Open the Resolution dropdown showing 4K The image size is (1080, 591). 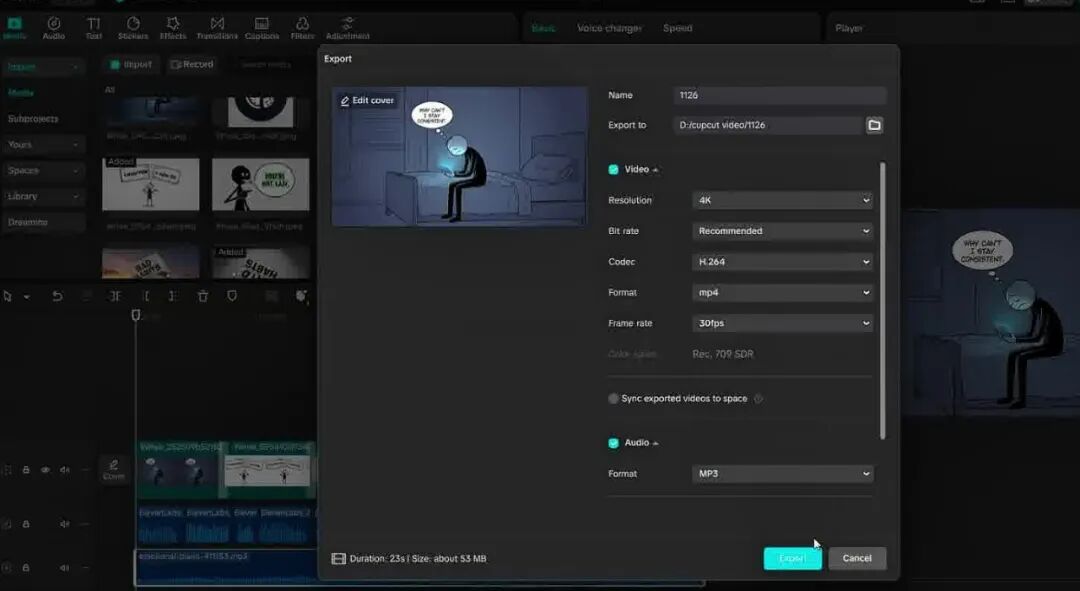pyautogui.click(x=782, y=200)
